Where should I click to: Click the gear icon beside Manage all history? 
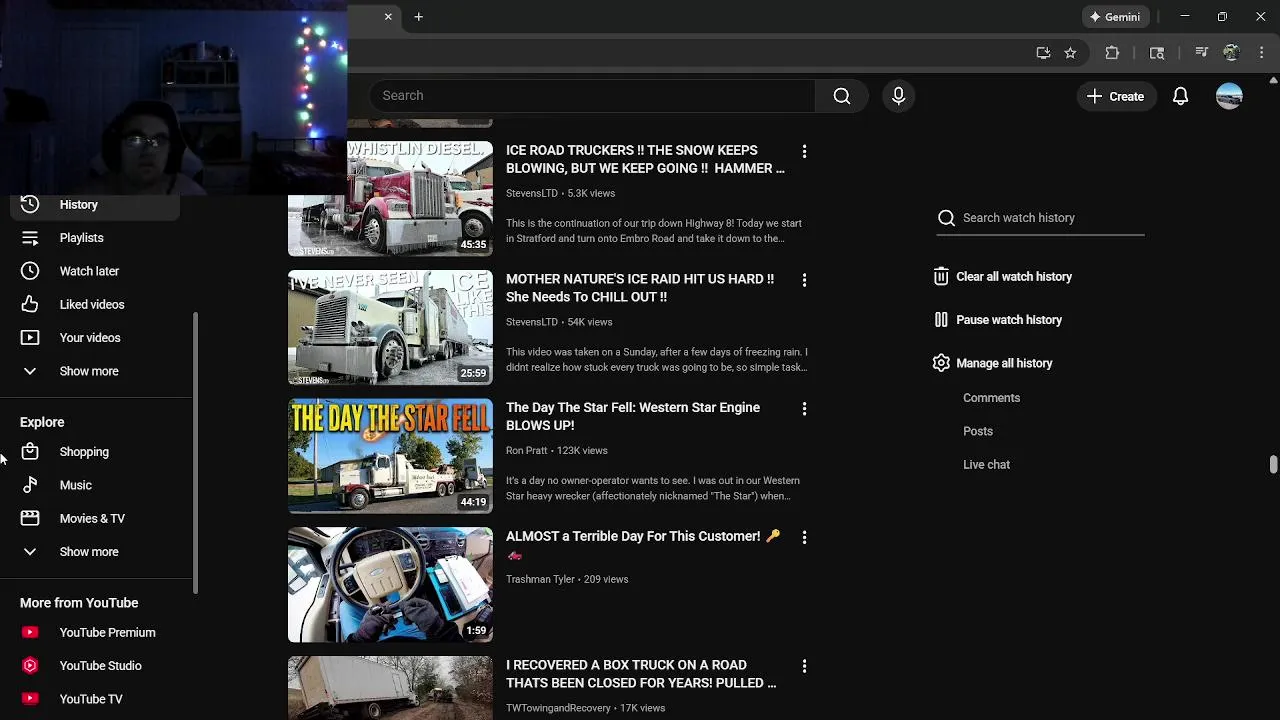[941, 363]
